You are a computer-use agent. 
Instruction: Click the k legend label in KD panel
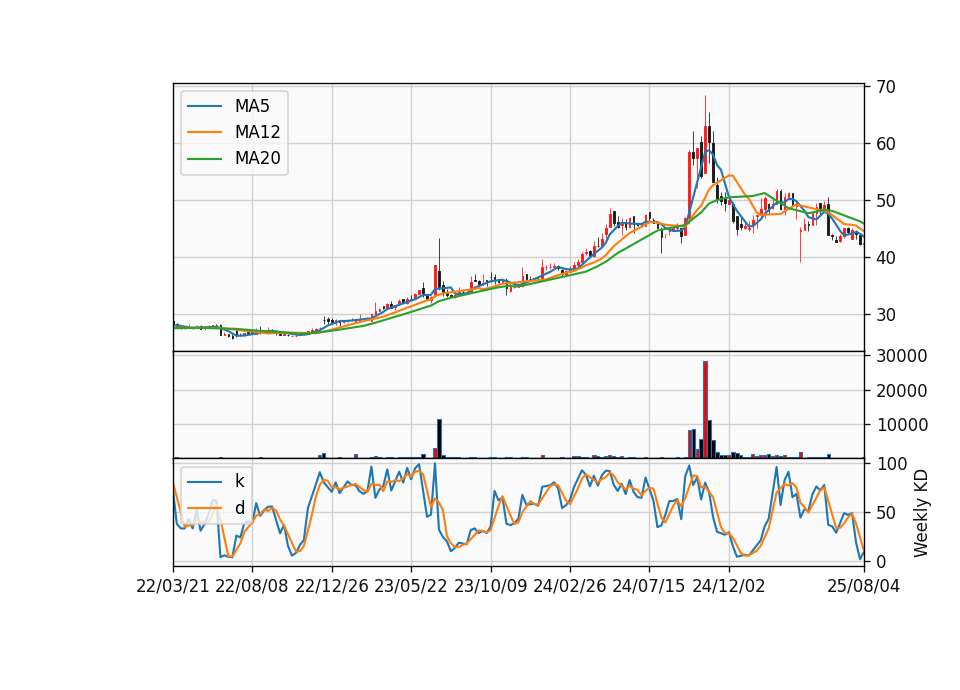point(239,481)
